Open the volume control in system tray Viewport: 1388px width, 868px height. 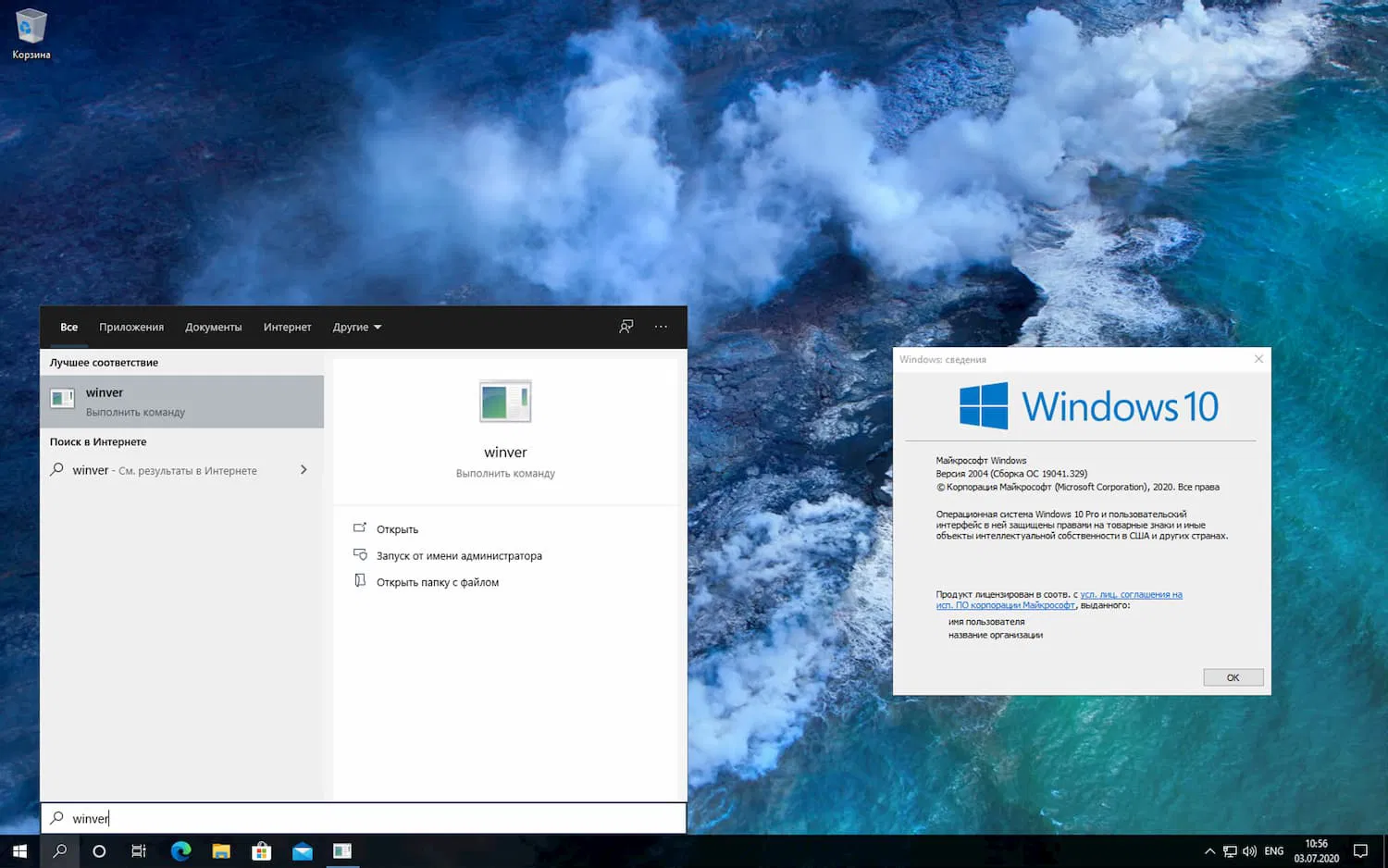[1249, 851]
